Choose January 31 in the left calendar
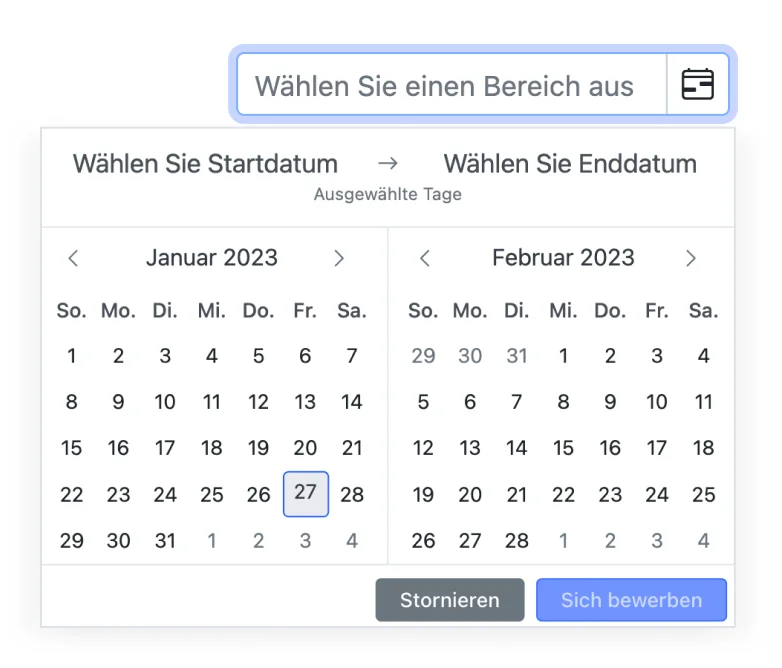782x668 pixels. [165, 541]
